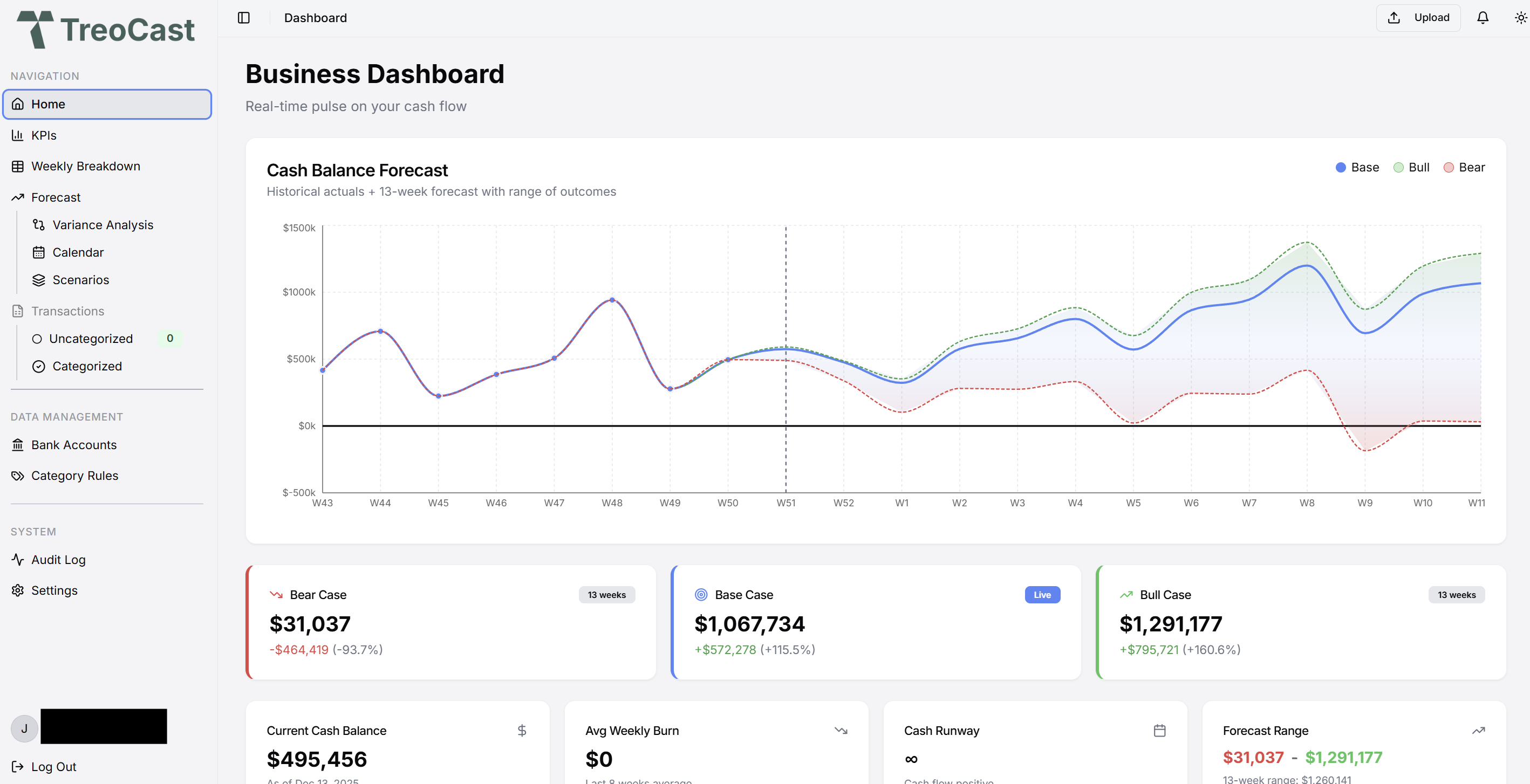Click the Upload button
Image resolution: width=1530 pixels, height=784 pixels.
[1418, 18]
